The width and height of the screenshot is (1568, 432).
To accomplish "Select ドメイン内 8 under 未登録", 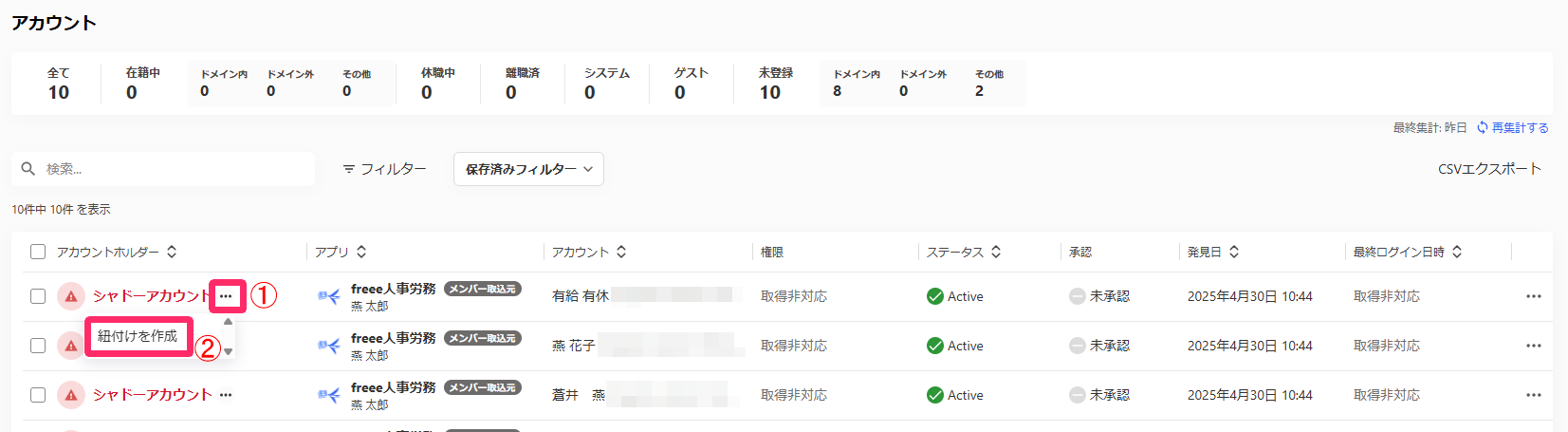I will (857, 83).
